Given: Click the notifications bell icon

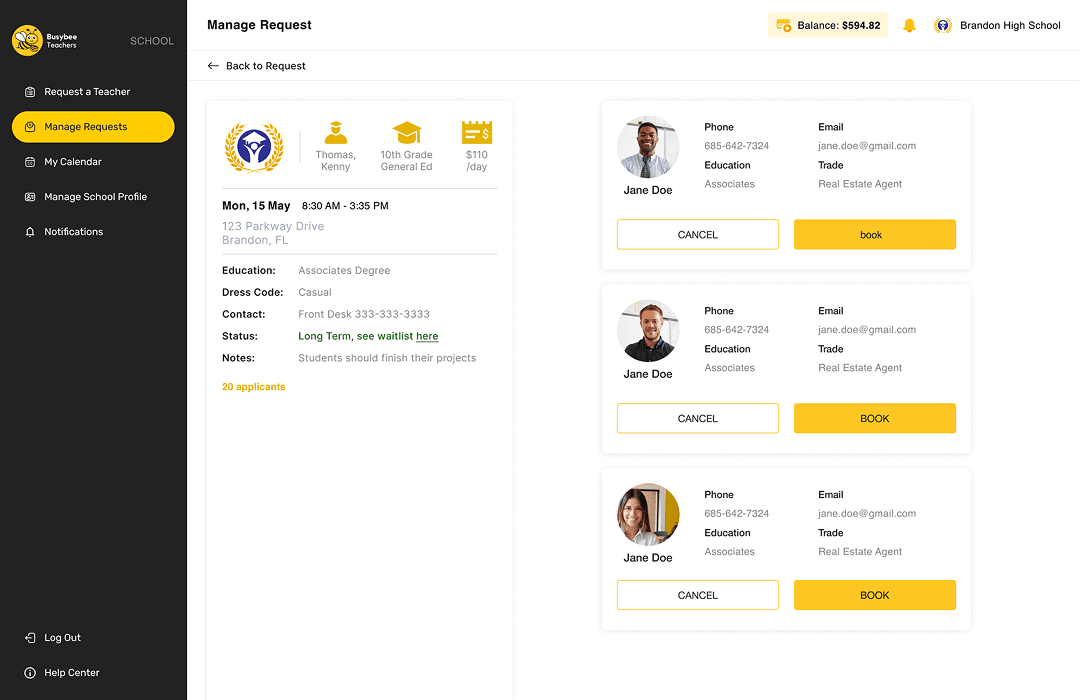Looking at the screenshot, I should pyautogui.click(x=909, y=25).
